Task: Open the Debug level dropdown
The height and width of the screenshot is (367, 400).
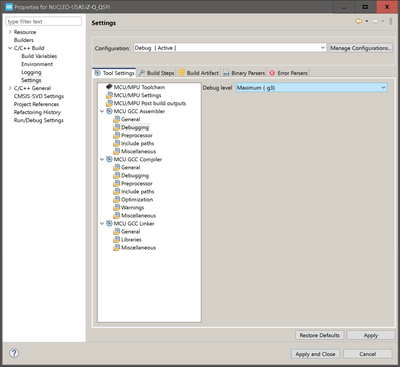Action: 312,88
